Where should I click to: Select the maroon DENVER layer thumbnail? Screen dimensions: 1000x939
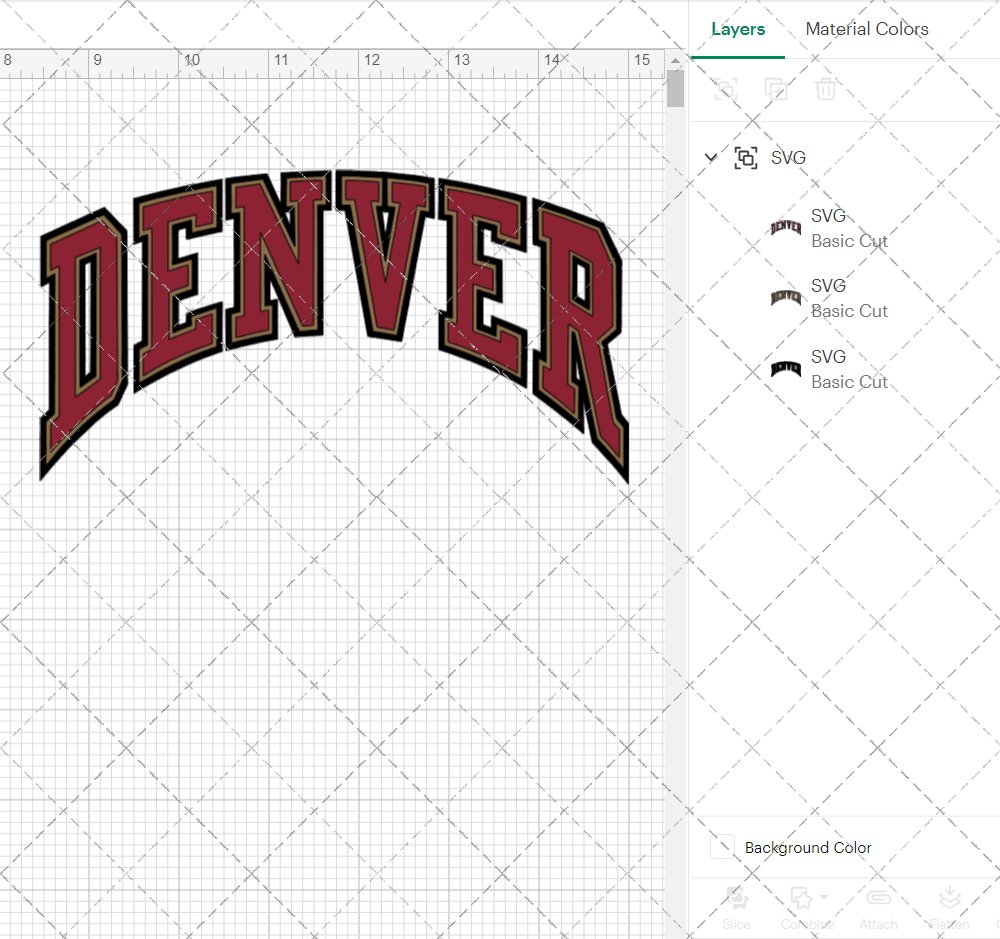coord(786,227)
